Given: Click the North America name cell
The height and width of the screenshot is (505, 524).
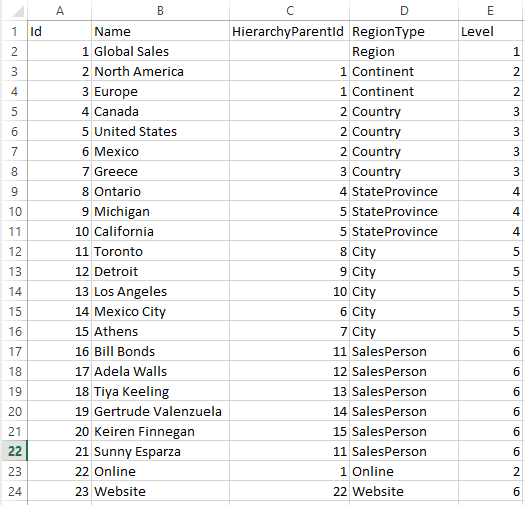Looking at the screenshot, I should click(160, 72).
